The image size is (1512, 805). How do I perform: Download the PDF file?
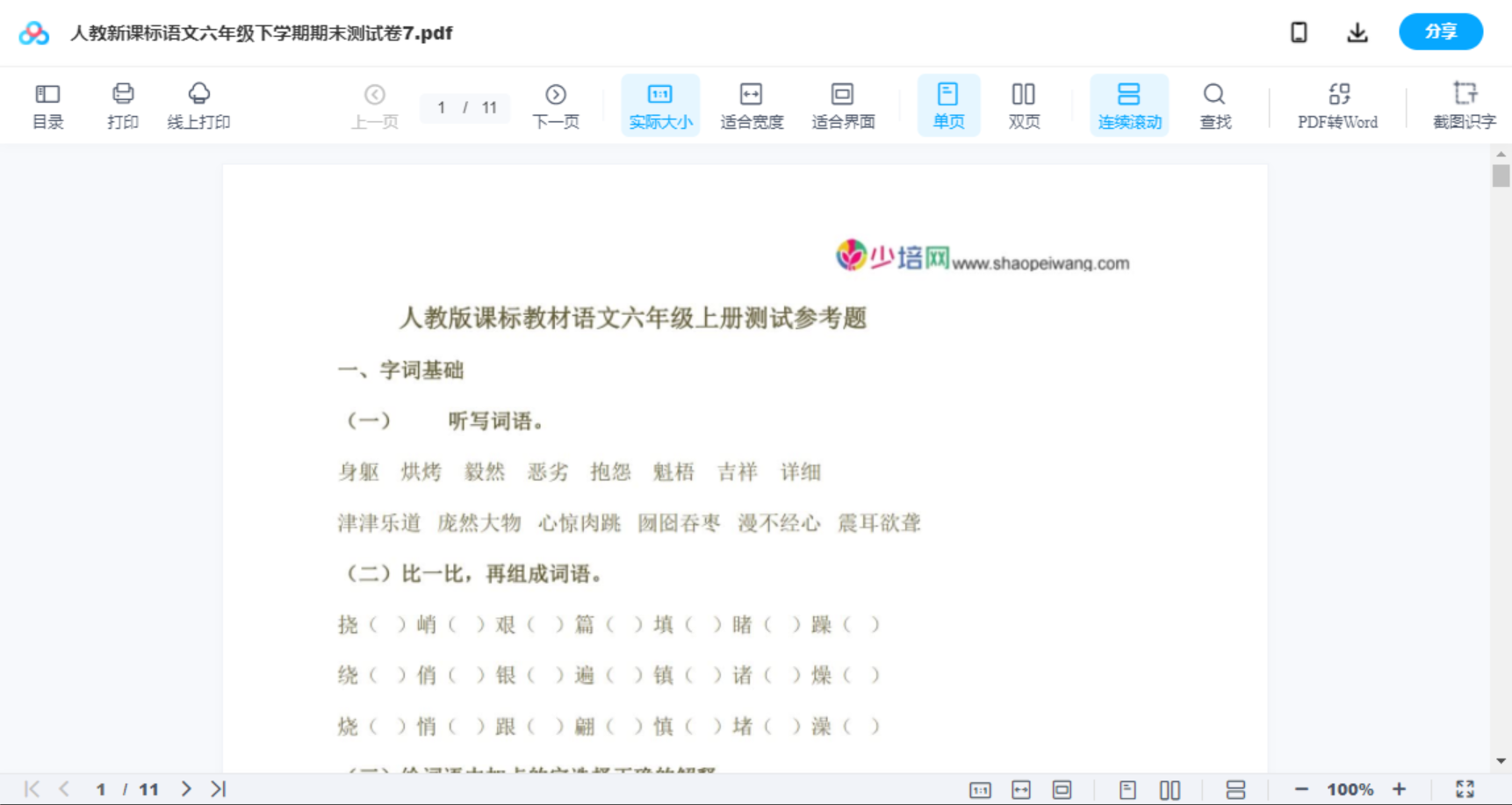(1357, 32)
